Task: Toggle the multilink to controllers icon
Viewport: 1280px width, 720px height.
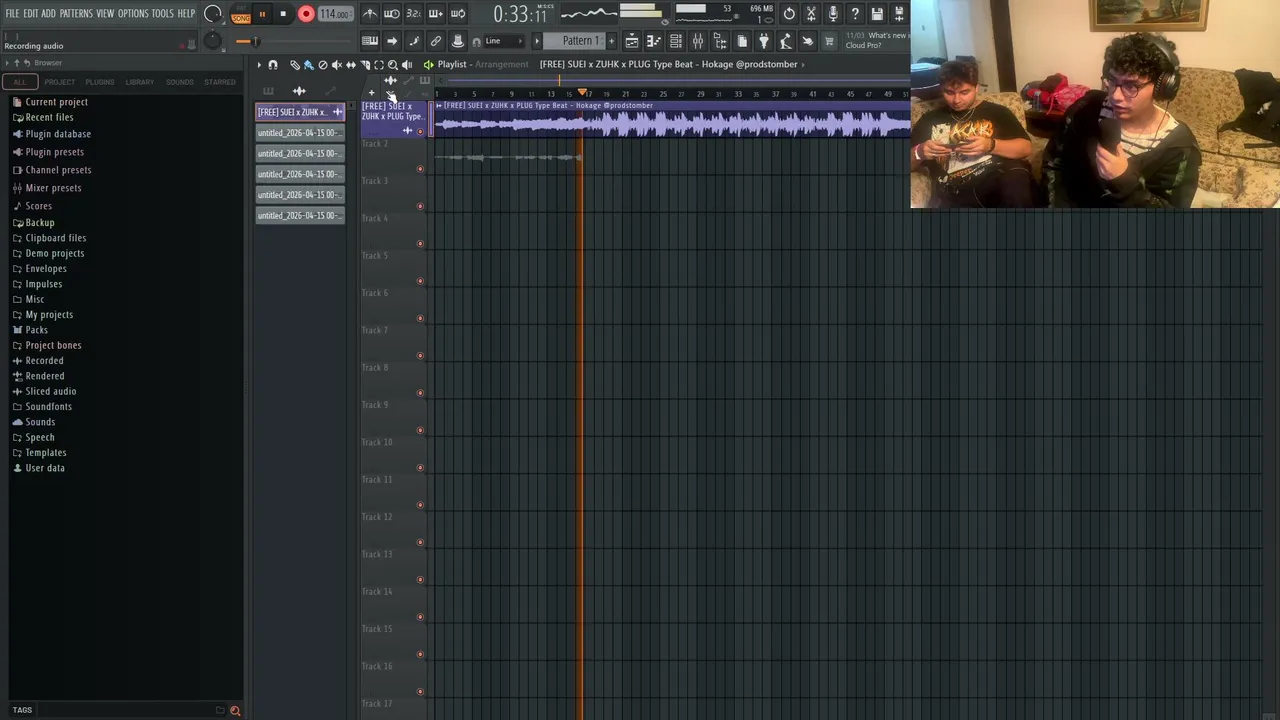Action: pos(436,41)
